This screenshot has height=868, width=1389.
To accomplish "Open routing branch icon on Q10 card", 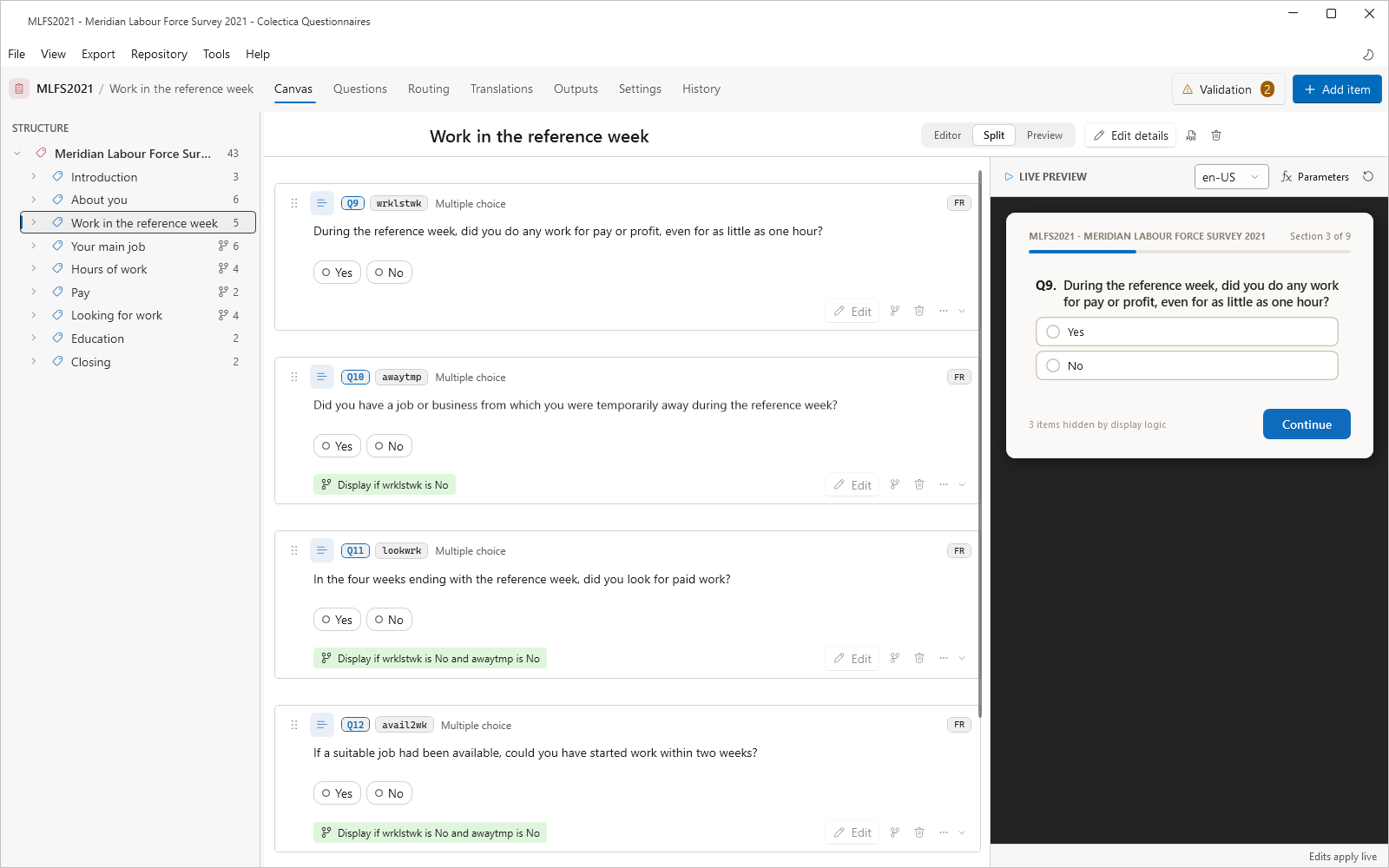I will [895, 484].
